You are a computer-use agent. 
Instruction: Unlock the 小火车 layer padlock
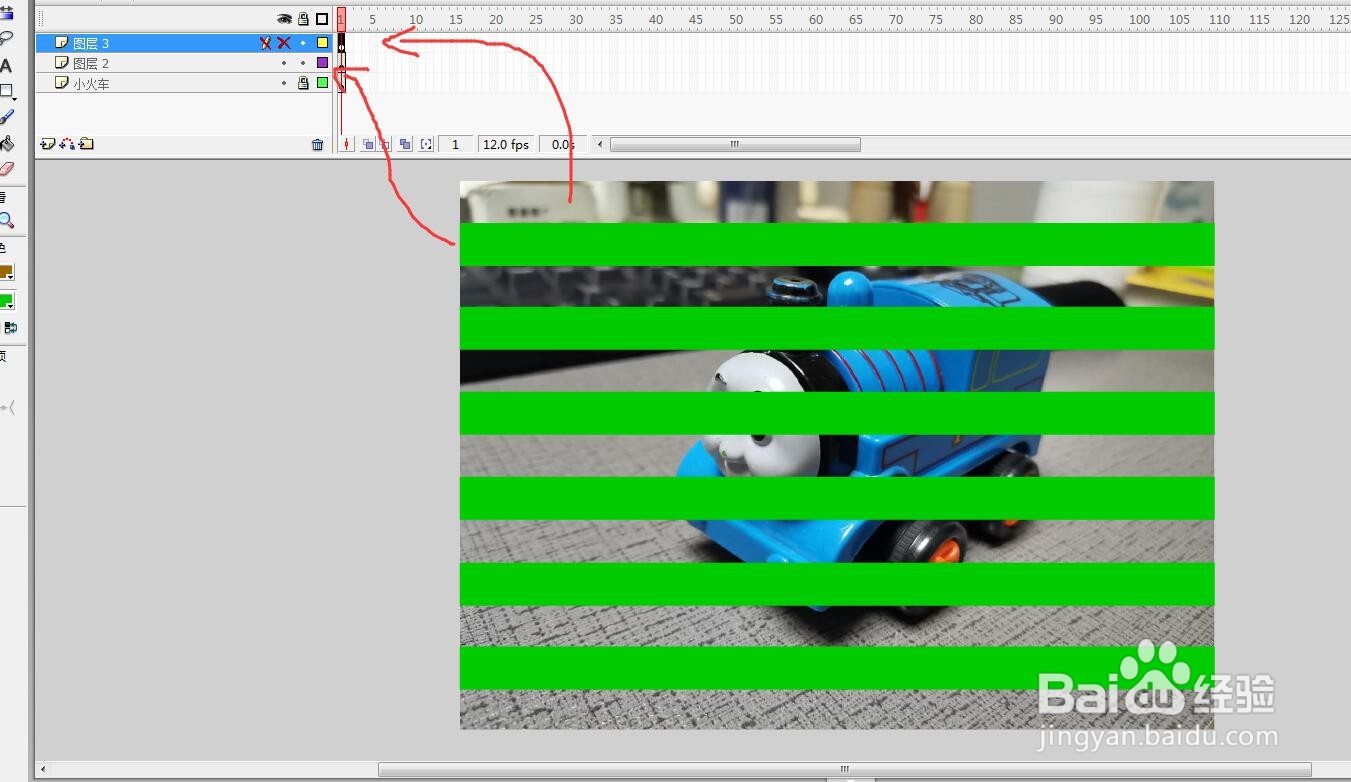[303, 83]
